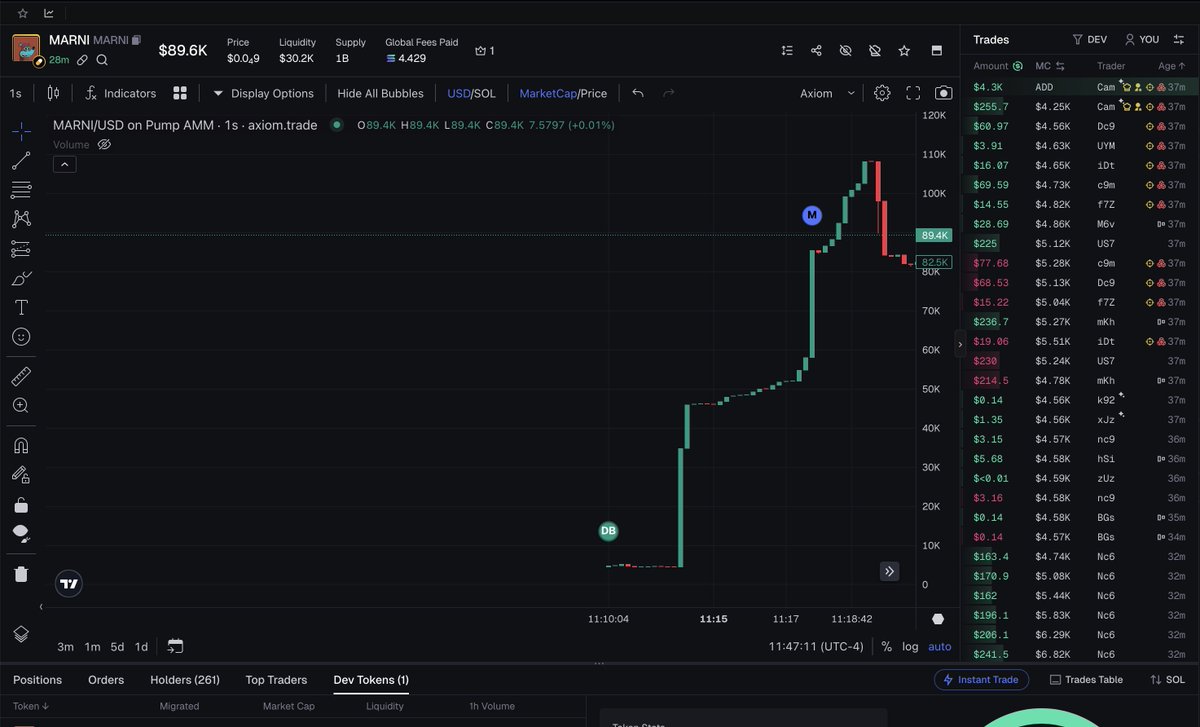Toggle stay in drawing mode
The image size is (1200, 727).
[21, 475]
